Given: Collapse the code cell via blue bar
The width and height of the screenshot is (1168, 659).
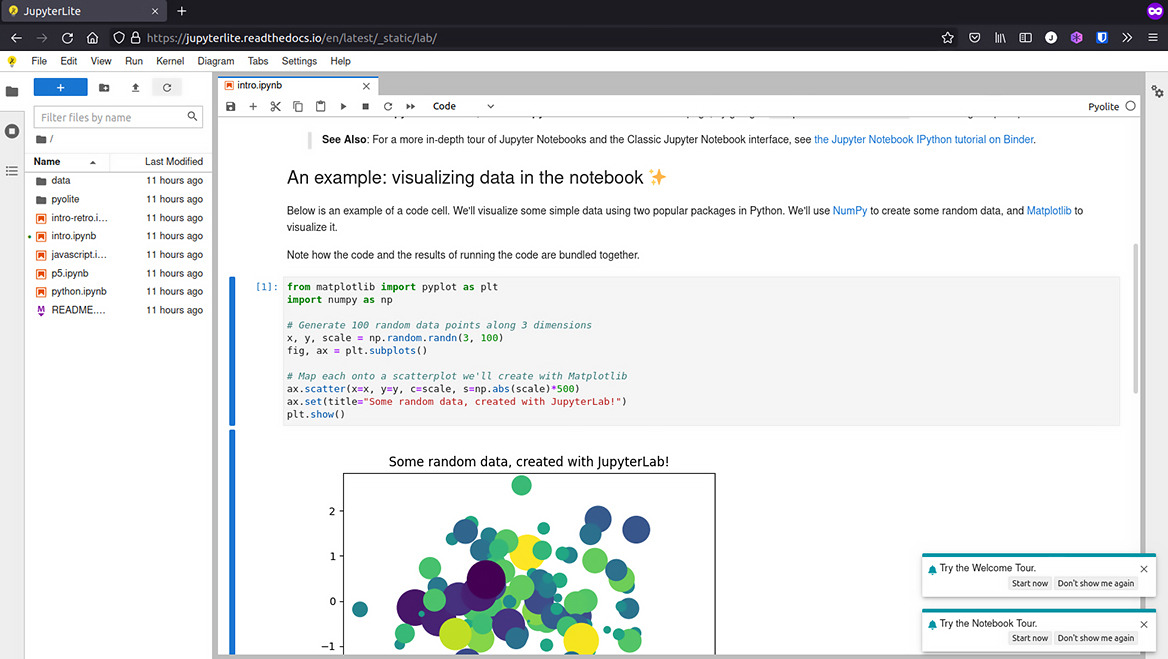Looking at the screenshot, I should tap(232, 351).
